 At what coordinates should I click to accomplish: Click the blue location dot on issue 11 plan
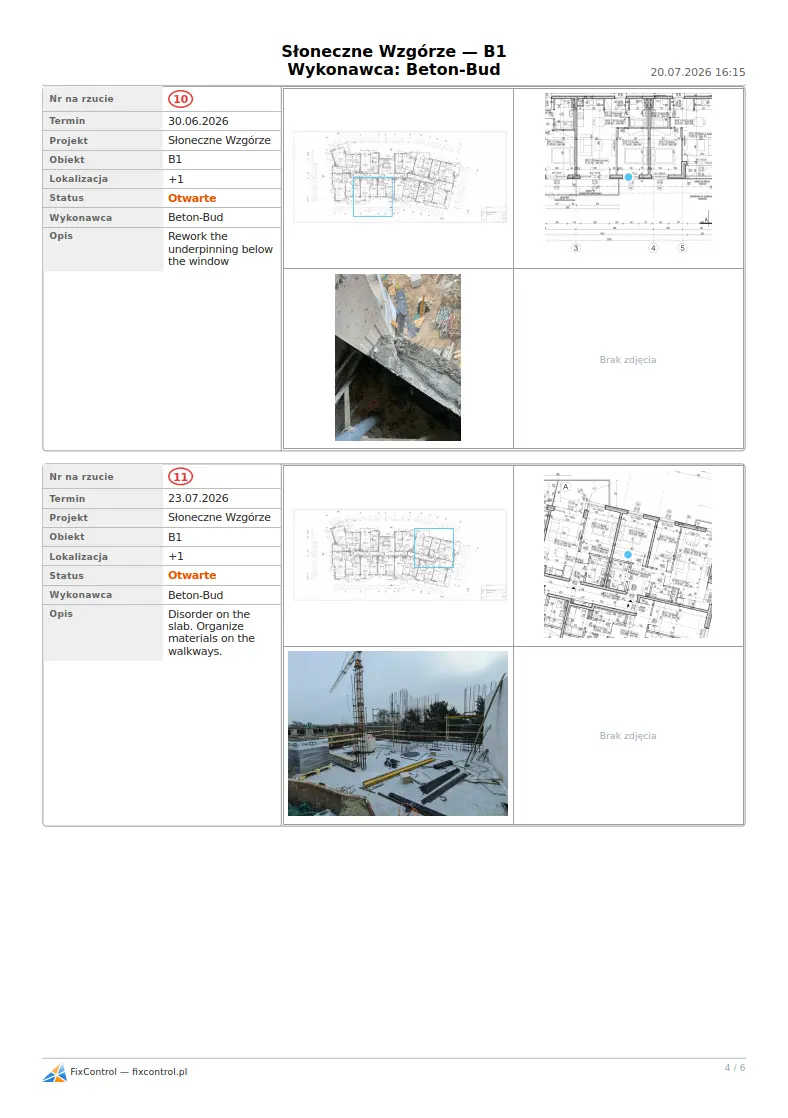(628, 554)
